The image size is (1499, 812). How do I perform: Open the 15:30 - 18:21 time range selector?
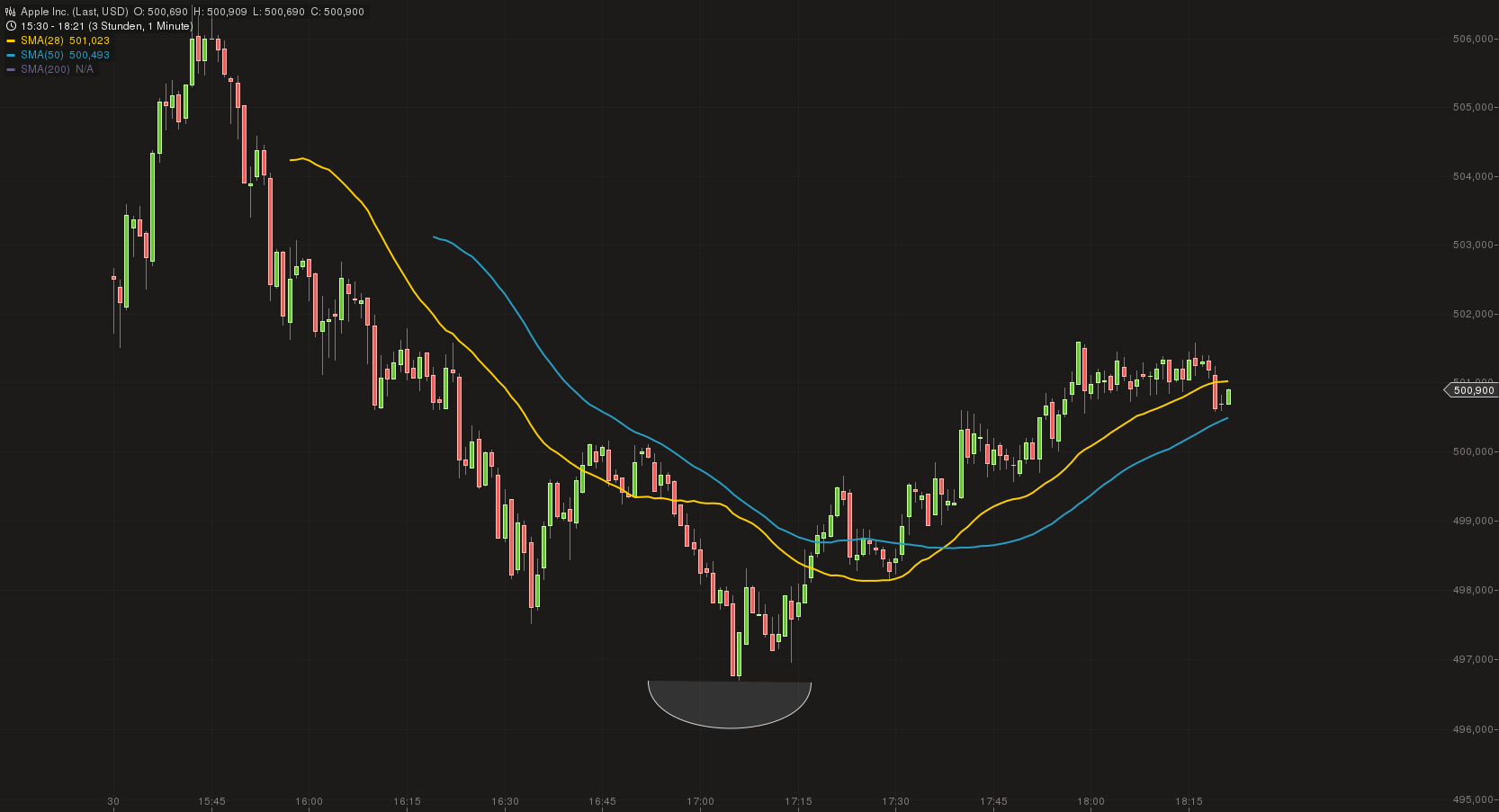tap(106, 26)
